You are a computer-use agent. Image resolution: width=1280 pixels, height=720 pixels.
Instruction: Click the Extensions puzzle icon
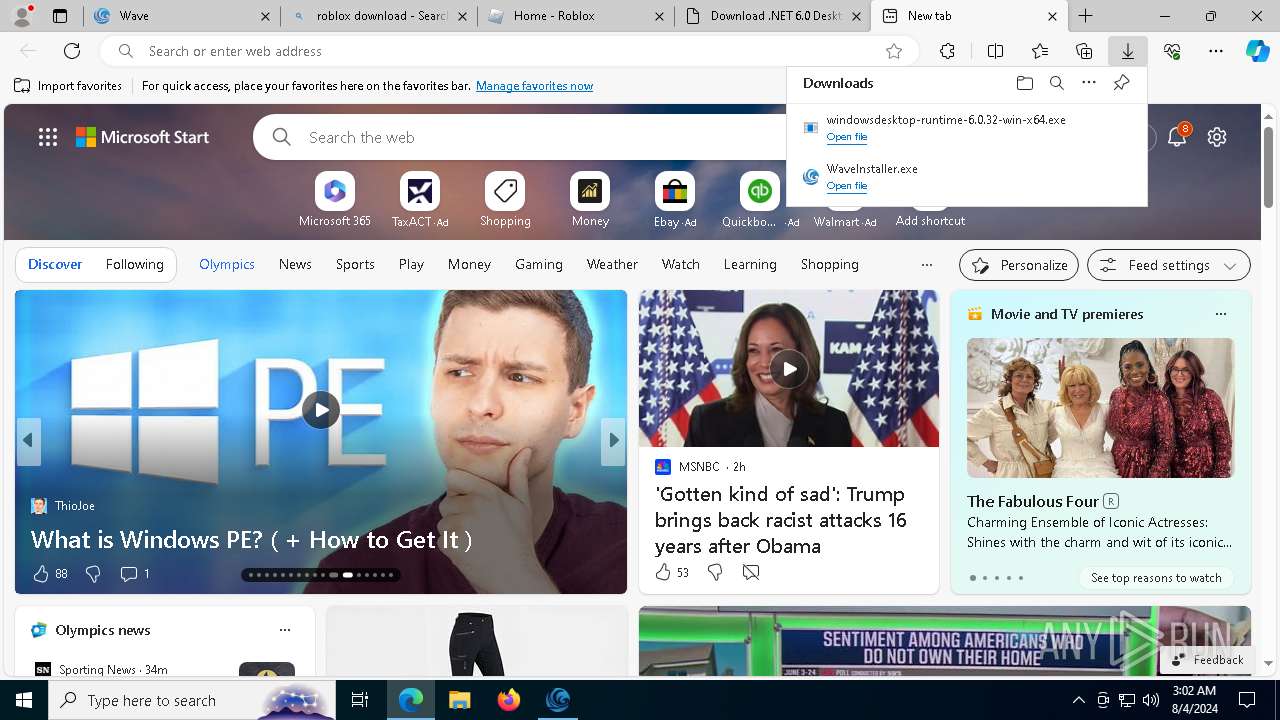(x=947, y=51)
